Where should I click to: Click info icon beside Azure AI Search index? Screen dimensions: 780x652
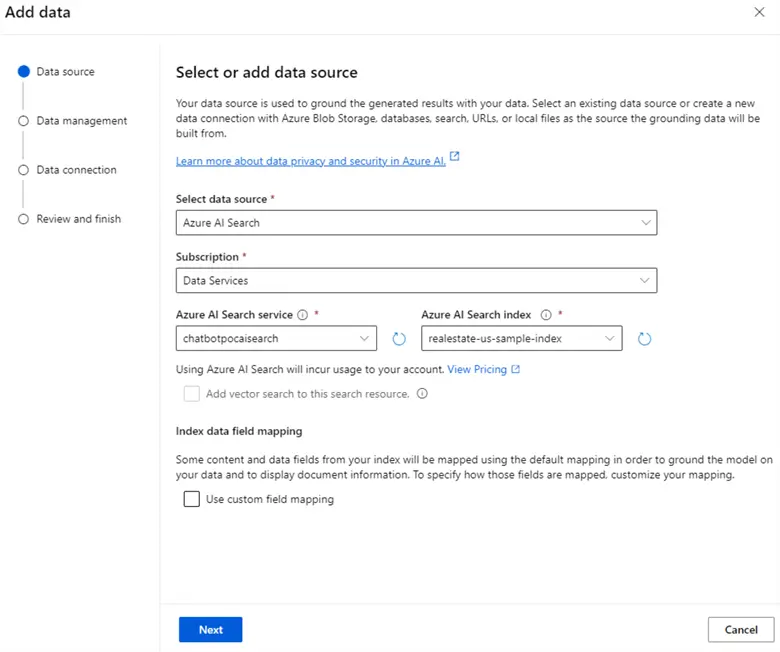point(546,314)
